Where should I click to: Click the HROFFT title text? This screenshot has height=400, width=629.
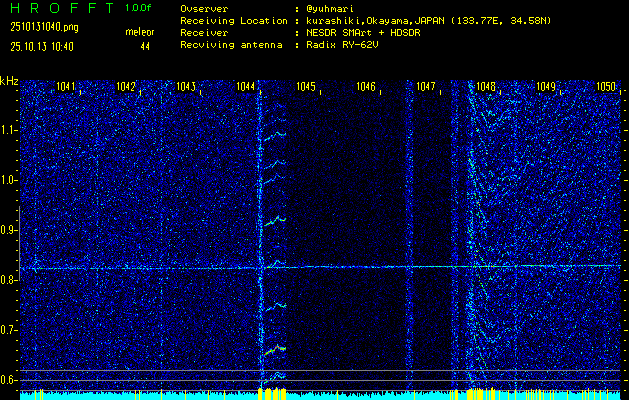pyautogui.click(x=63, y=8)
